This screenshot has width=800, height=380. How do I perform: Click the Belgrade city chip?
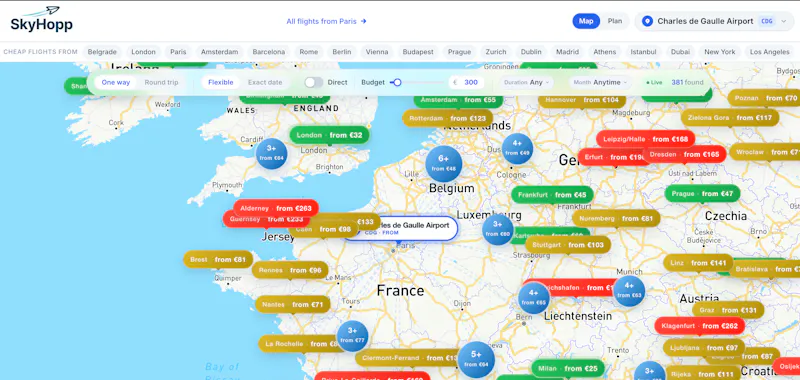click(102, 52)
